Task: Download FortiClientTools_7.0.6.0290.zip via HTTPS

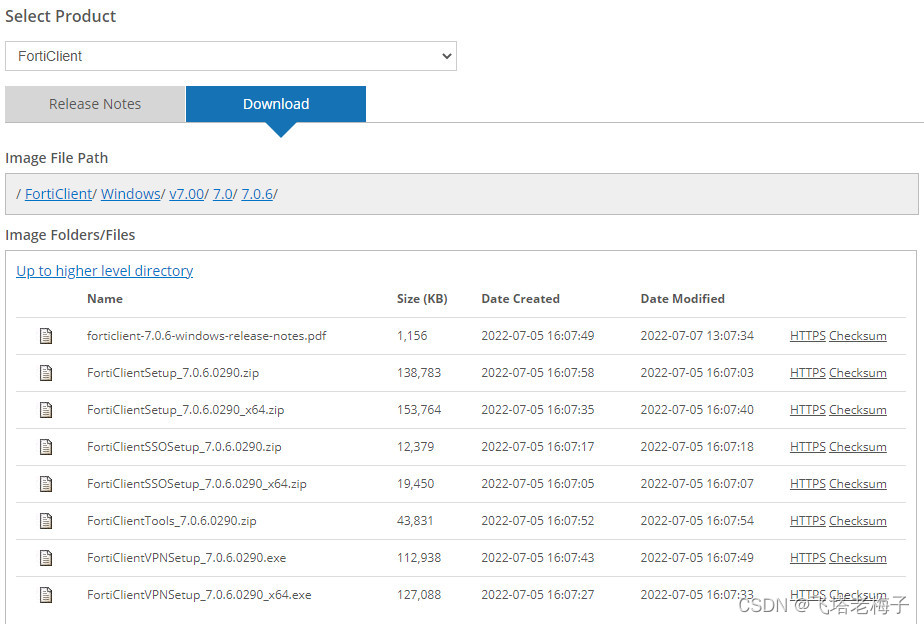Action: [x=807, y=521]
